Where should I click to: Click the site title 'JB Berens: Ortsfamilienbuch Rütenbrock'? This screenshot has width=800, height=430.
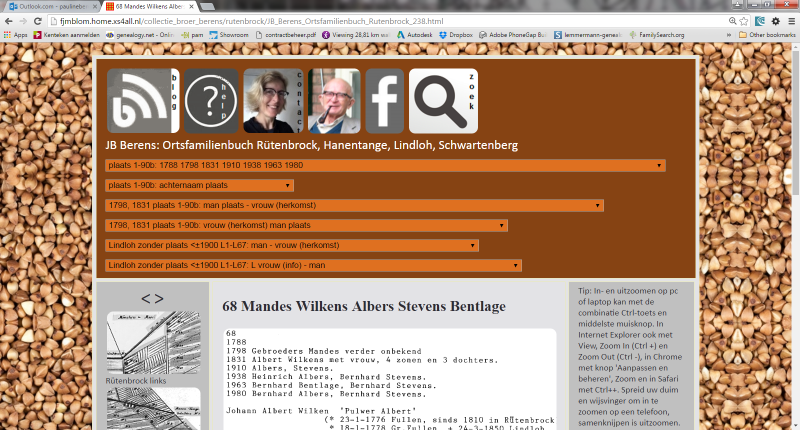[x=312, y=145]
